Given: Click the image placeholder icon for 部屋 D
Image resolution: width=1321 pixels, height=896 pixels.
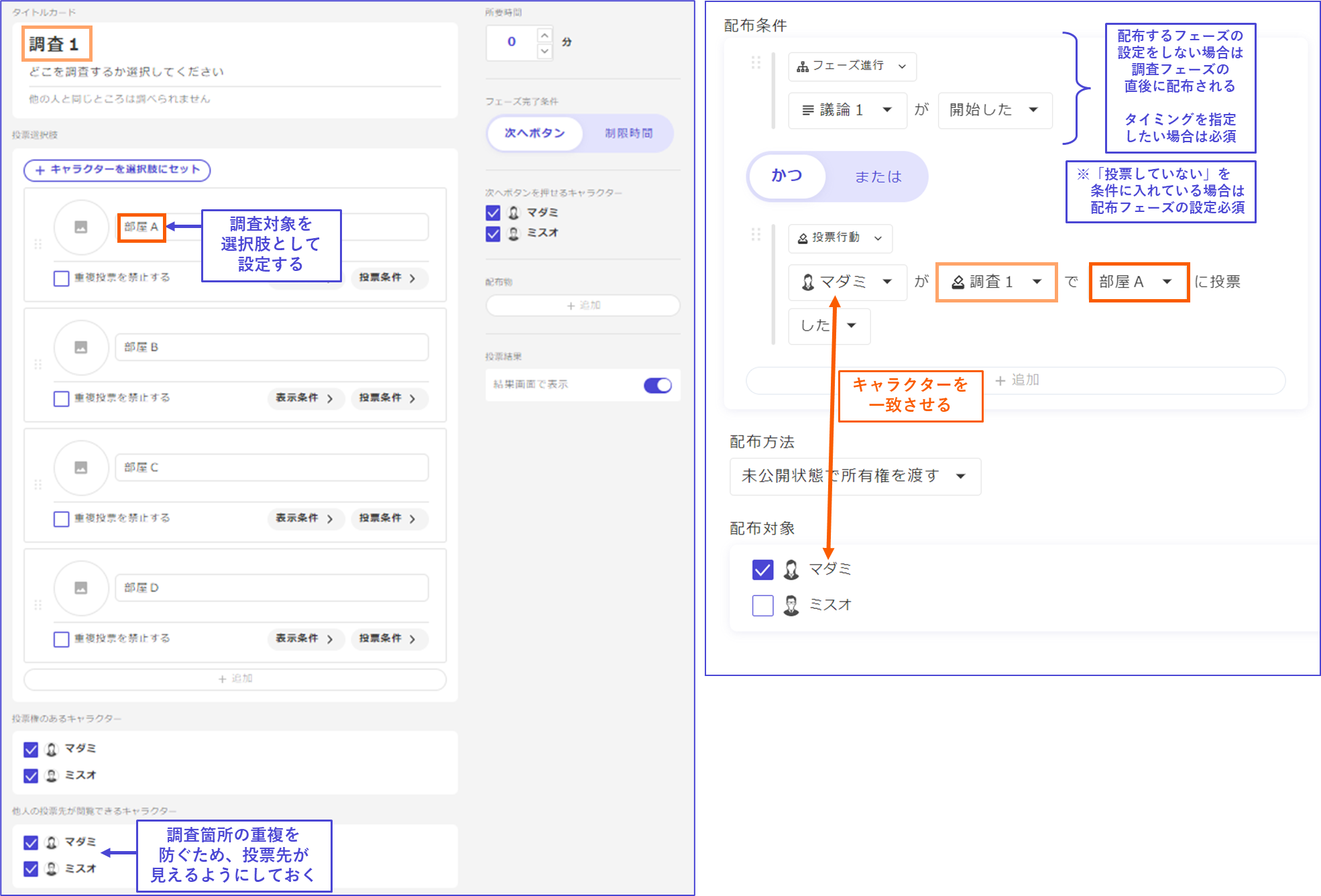Looking at the screenshot, I should (81, 588).
